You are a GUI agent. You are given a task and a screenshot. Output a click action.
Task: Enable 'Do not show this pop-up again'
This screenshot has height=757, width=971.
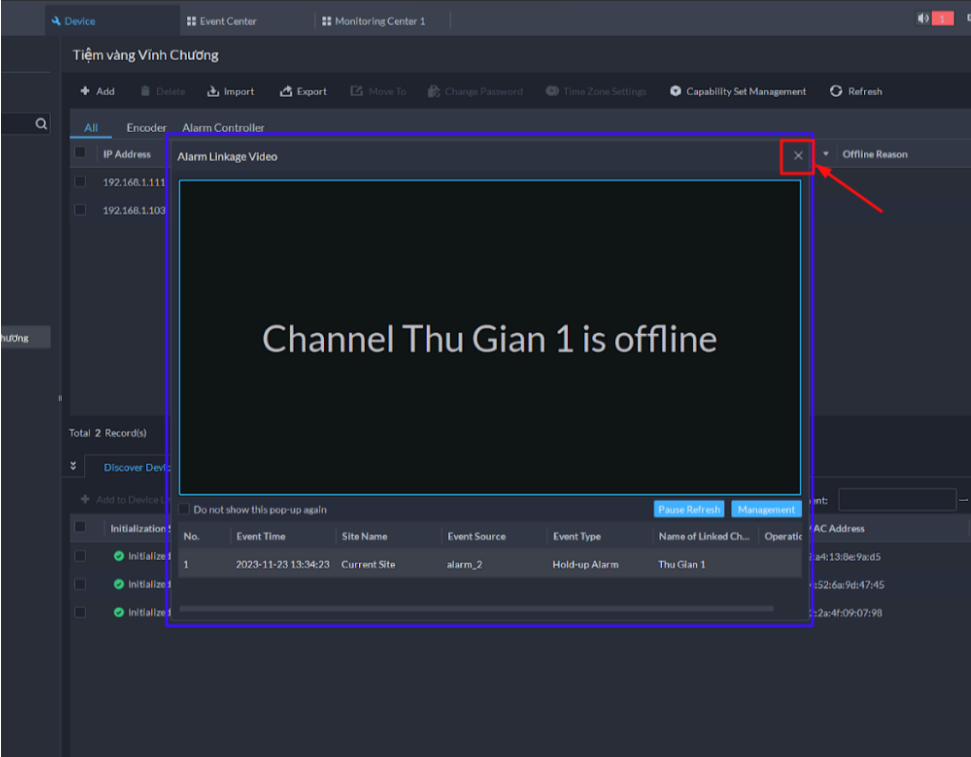coord(184,509)
